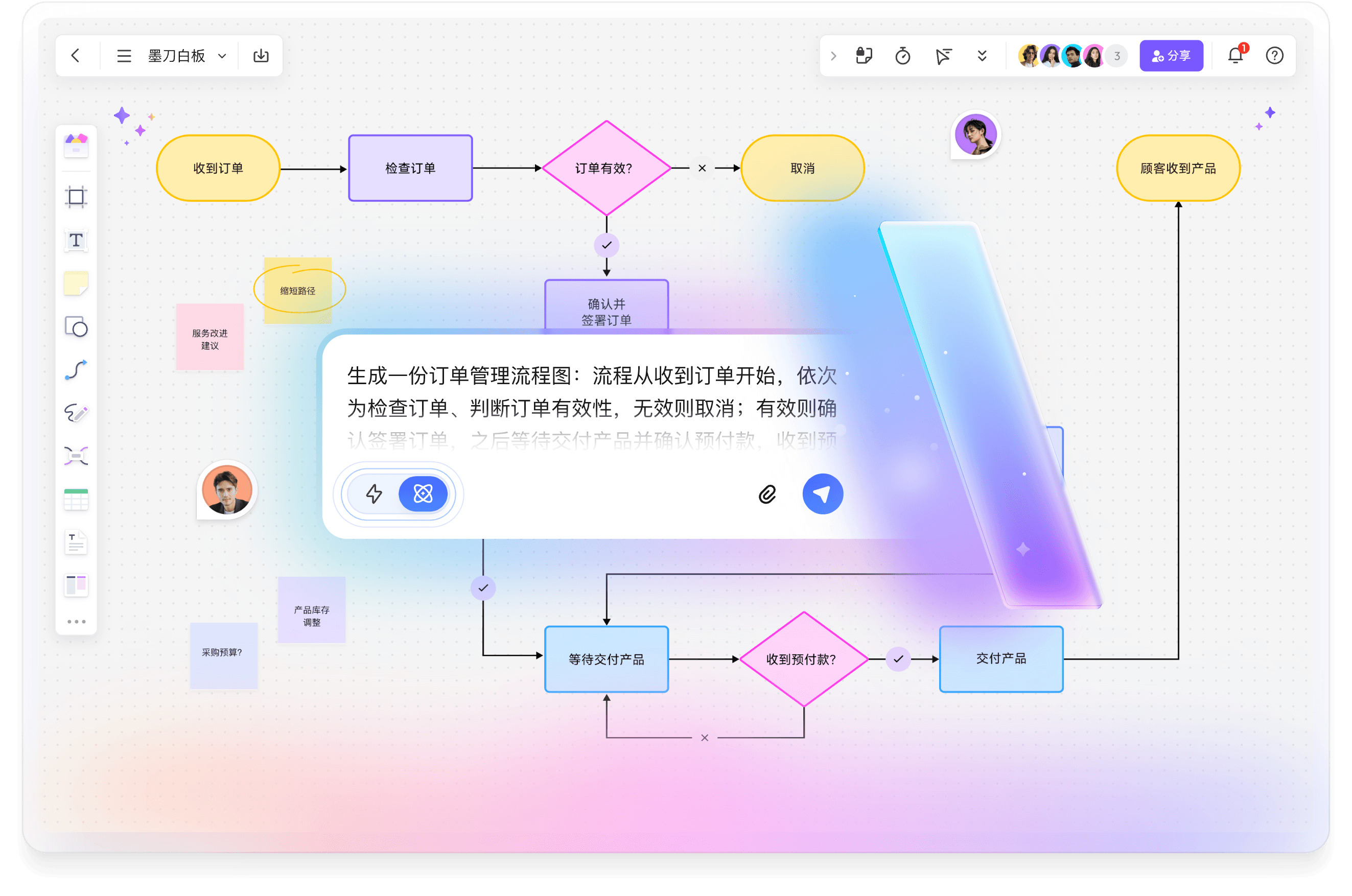
Task: Select the 等待交付产品 box
Action: (x=607, y=659)
